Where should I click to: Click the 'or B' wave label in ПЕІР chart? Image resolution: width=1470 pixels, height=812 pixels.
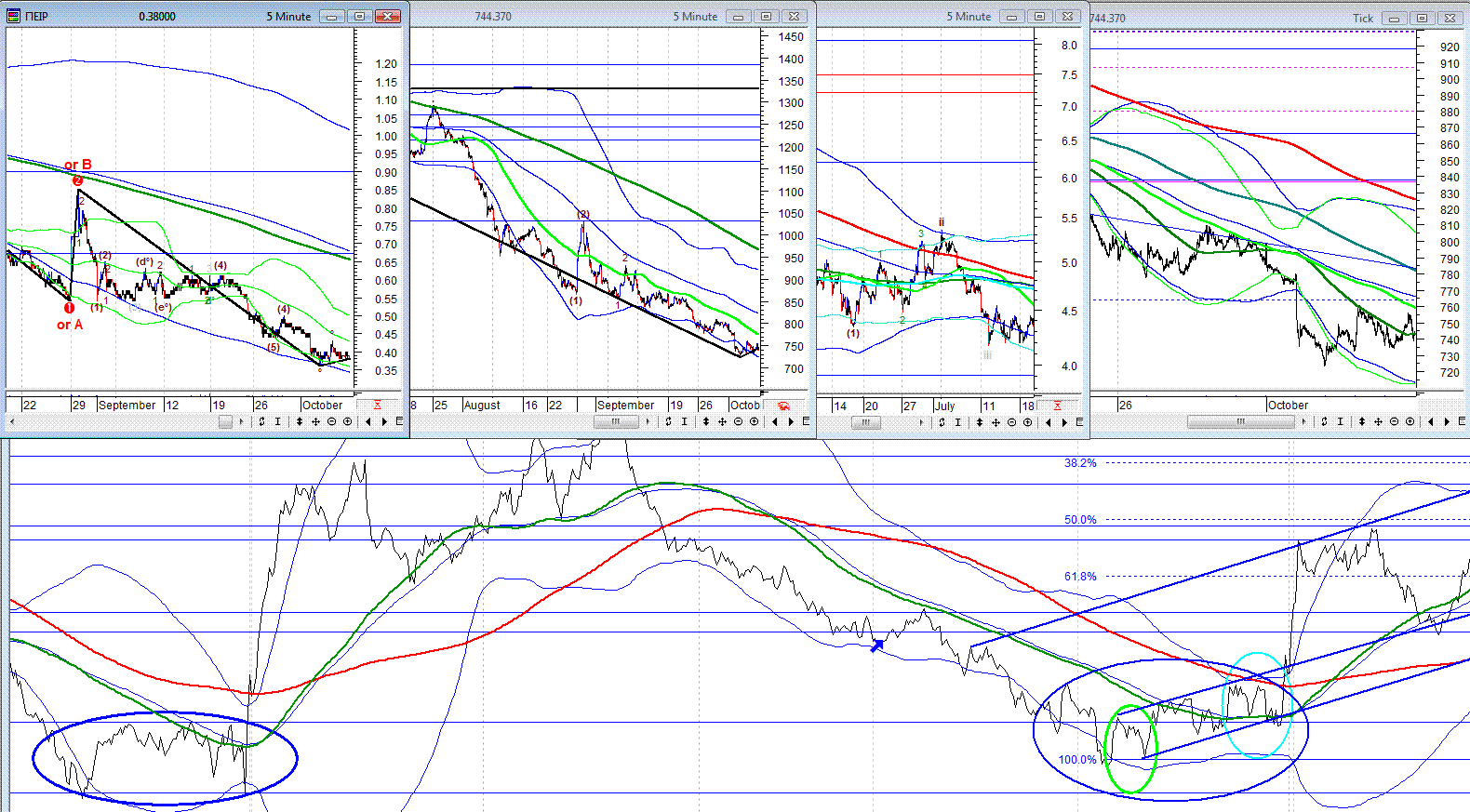(78, 165)
